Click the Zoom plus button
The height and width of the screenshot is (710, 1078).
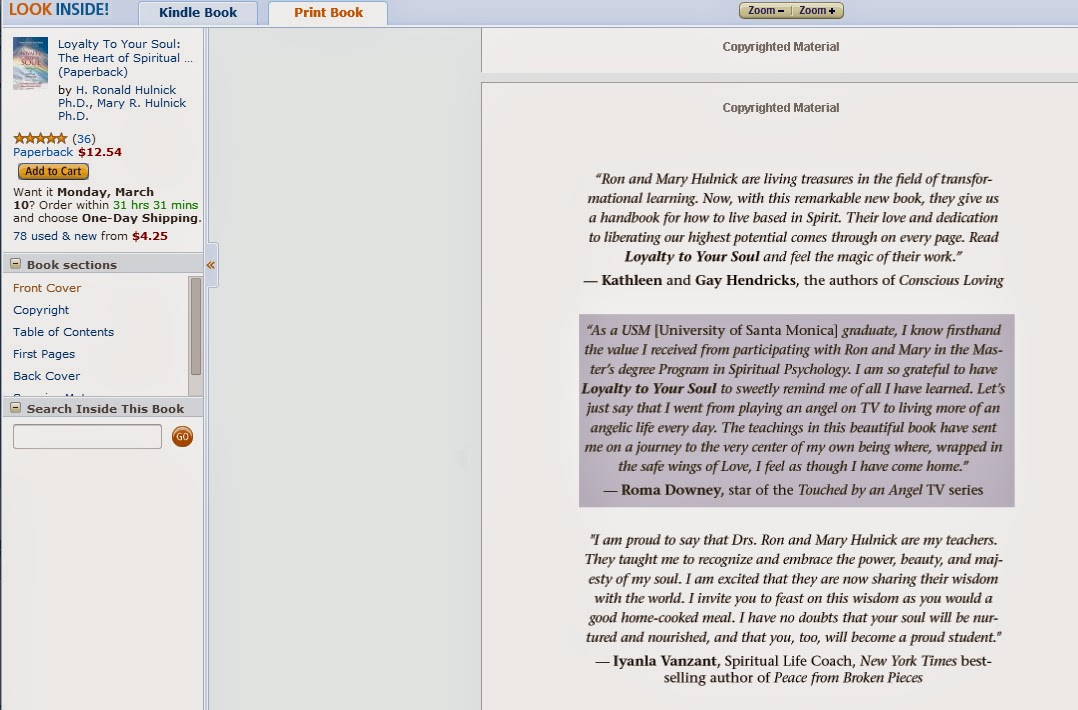(817, 10)
